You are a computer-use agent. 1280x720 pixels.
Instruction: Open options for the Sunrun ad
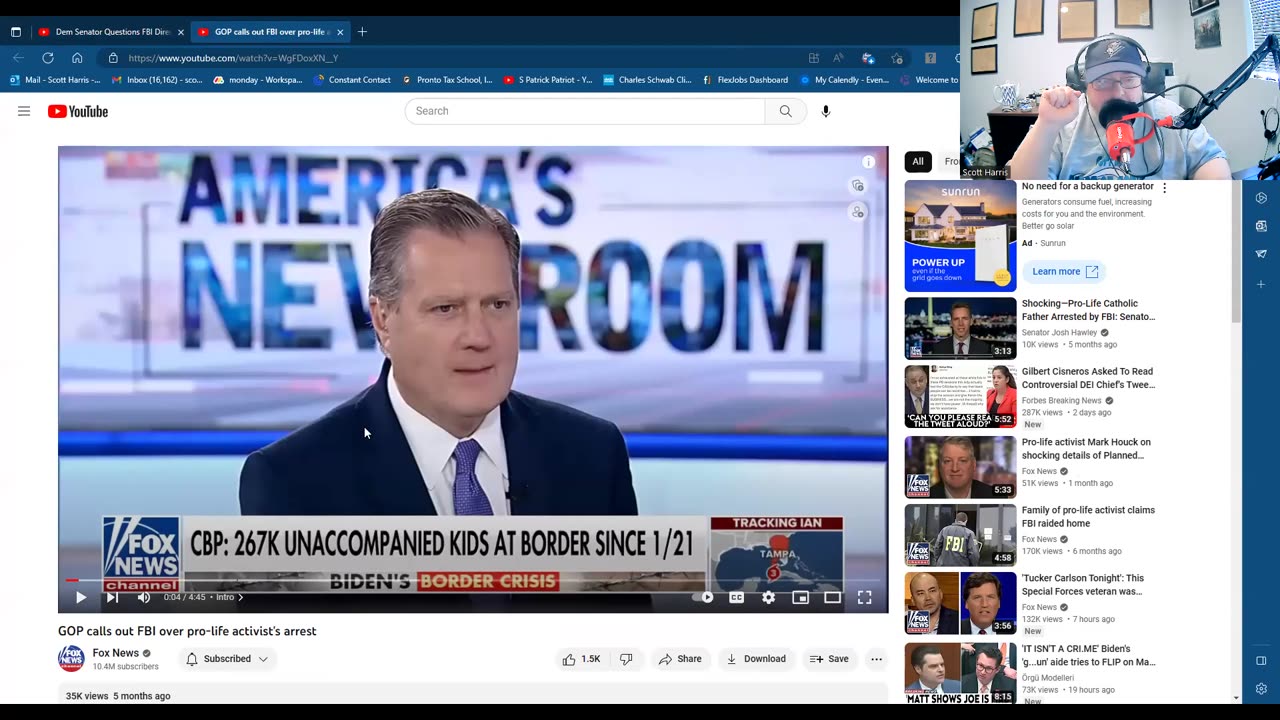pos(1164,187)
